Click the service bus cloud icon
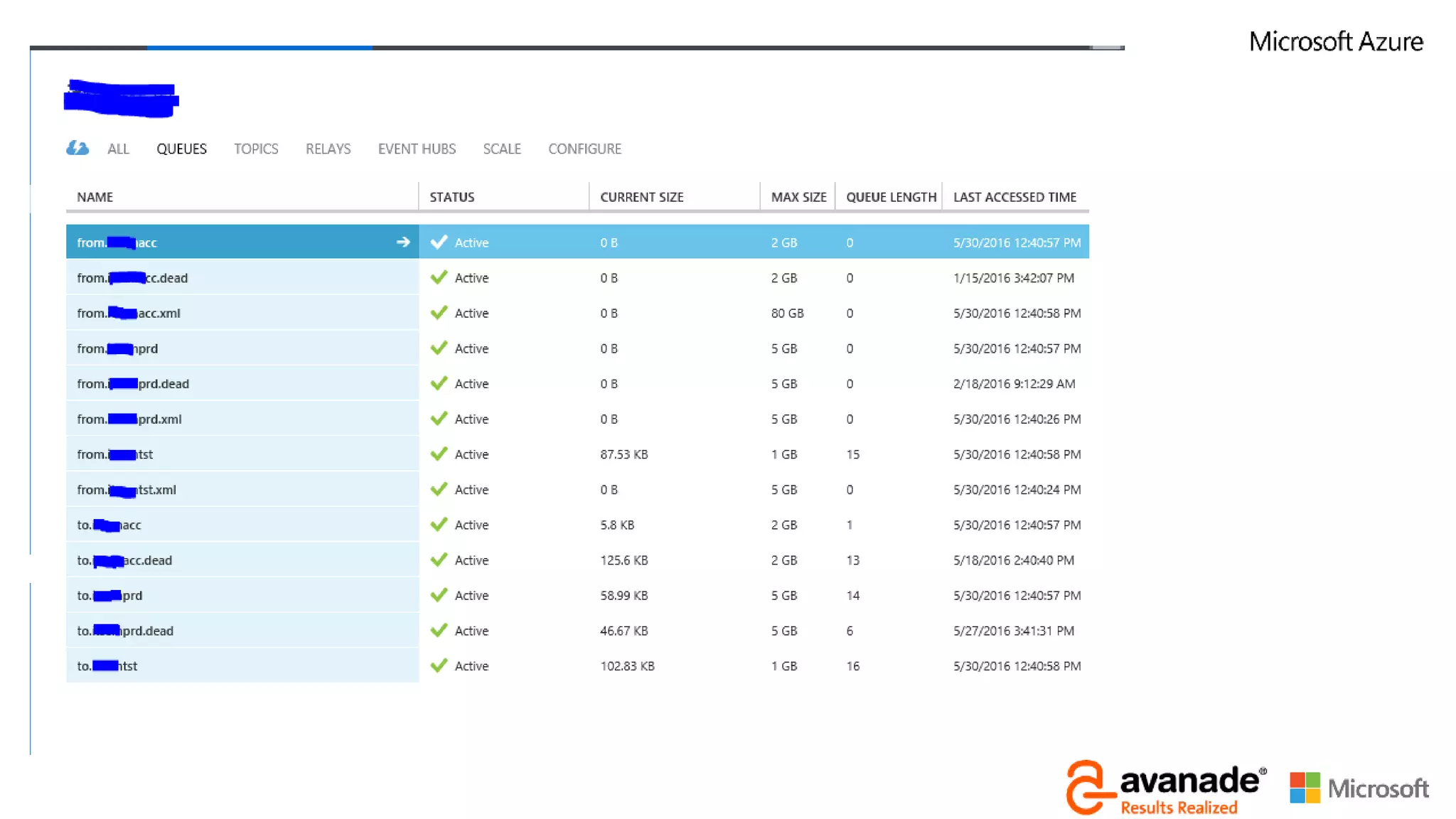The height and width of the screenshot is (819, 1456). coord(77,148)
